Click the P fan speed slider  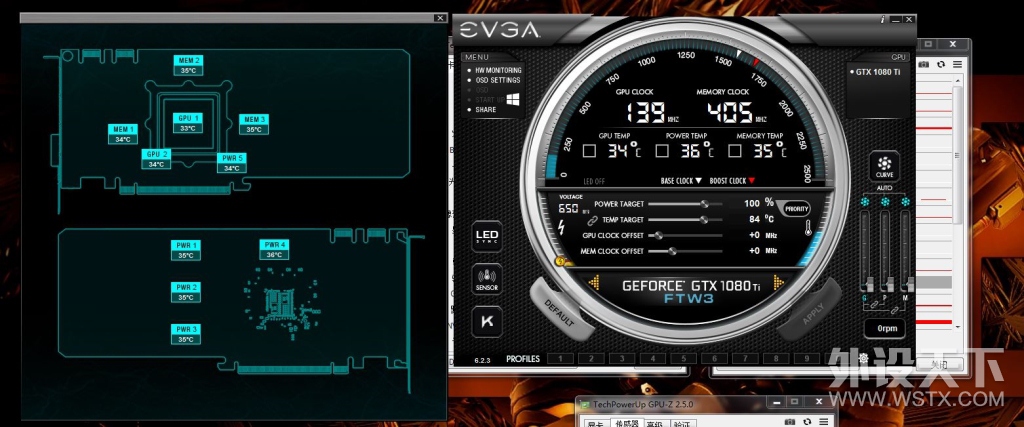[x=885, y=252]
